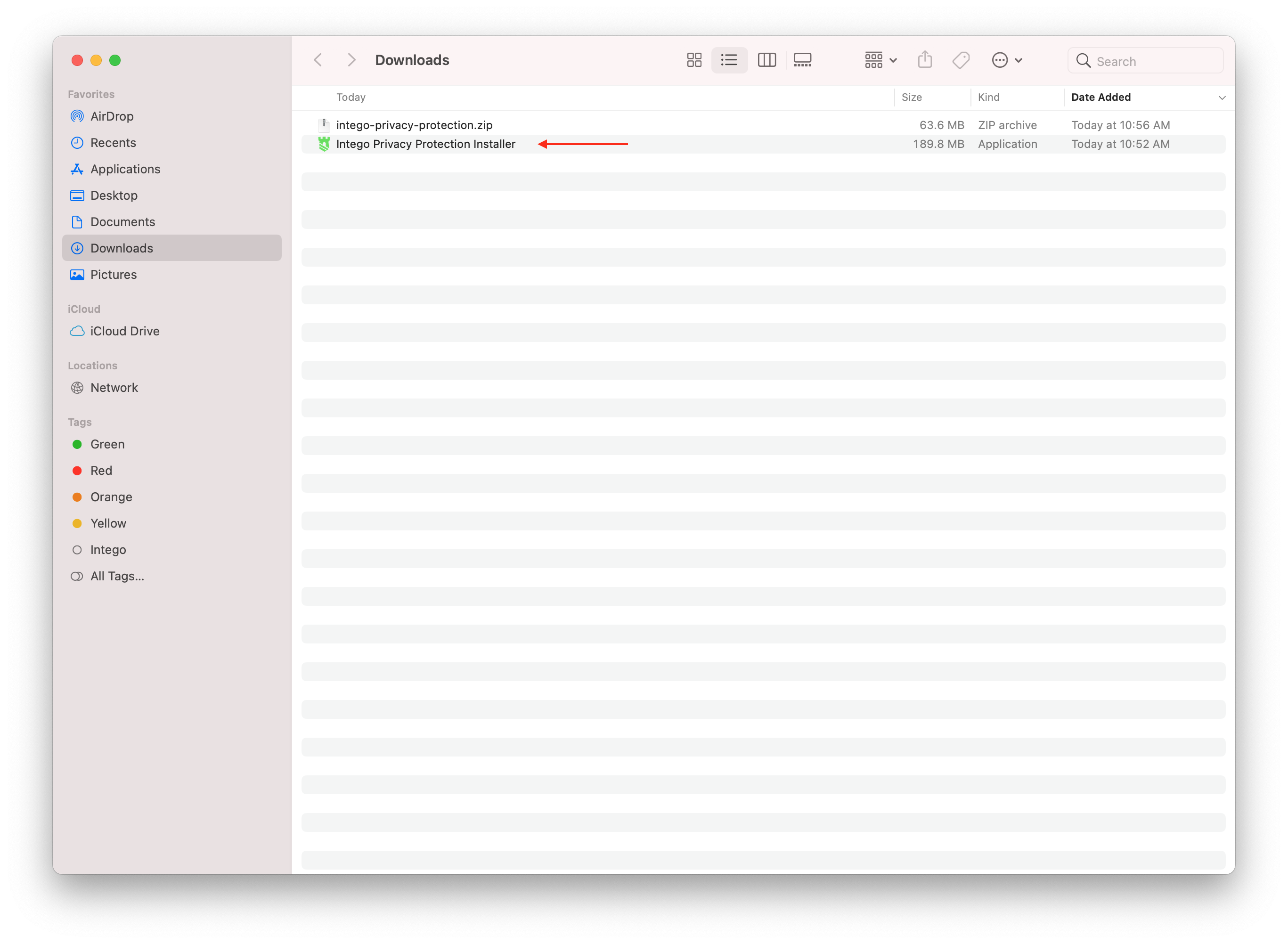Click the Edit Tags toolbar icon
Viewport: 1288px width, 944px height.
[x=961, y=60]
